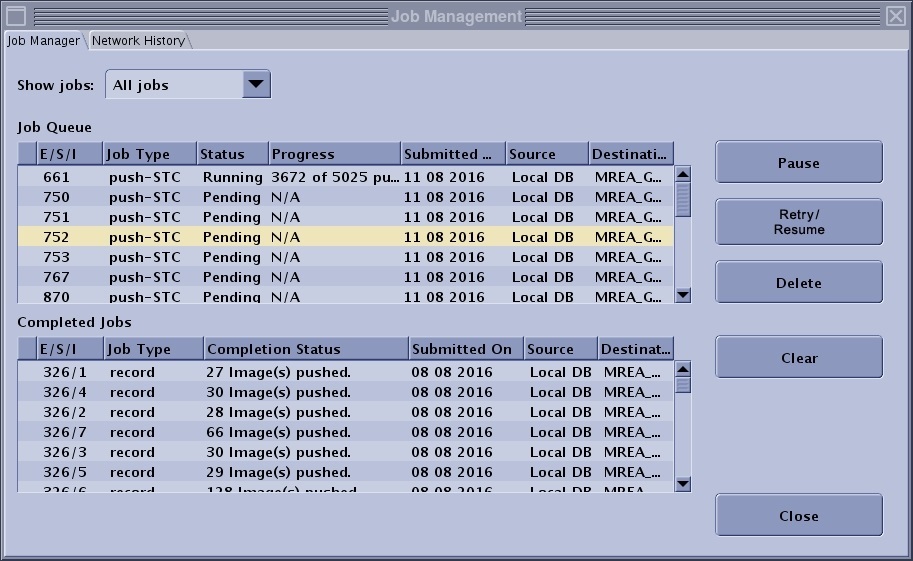Select pending job 753 in the queue
Viewport: 913px width, 561px height.
click(x=300, y=257)
